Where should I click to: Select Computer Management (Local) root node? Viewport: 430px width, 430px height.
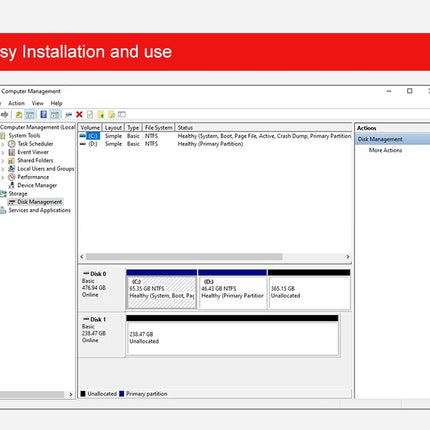(x=38, y=127)
